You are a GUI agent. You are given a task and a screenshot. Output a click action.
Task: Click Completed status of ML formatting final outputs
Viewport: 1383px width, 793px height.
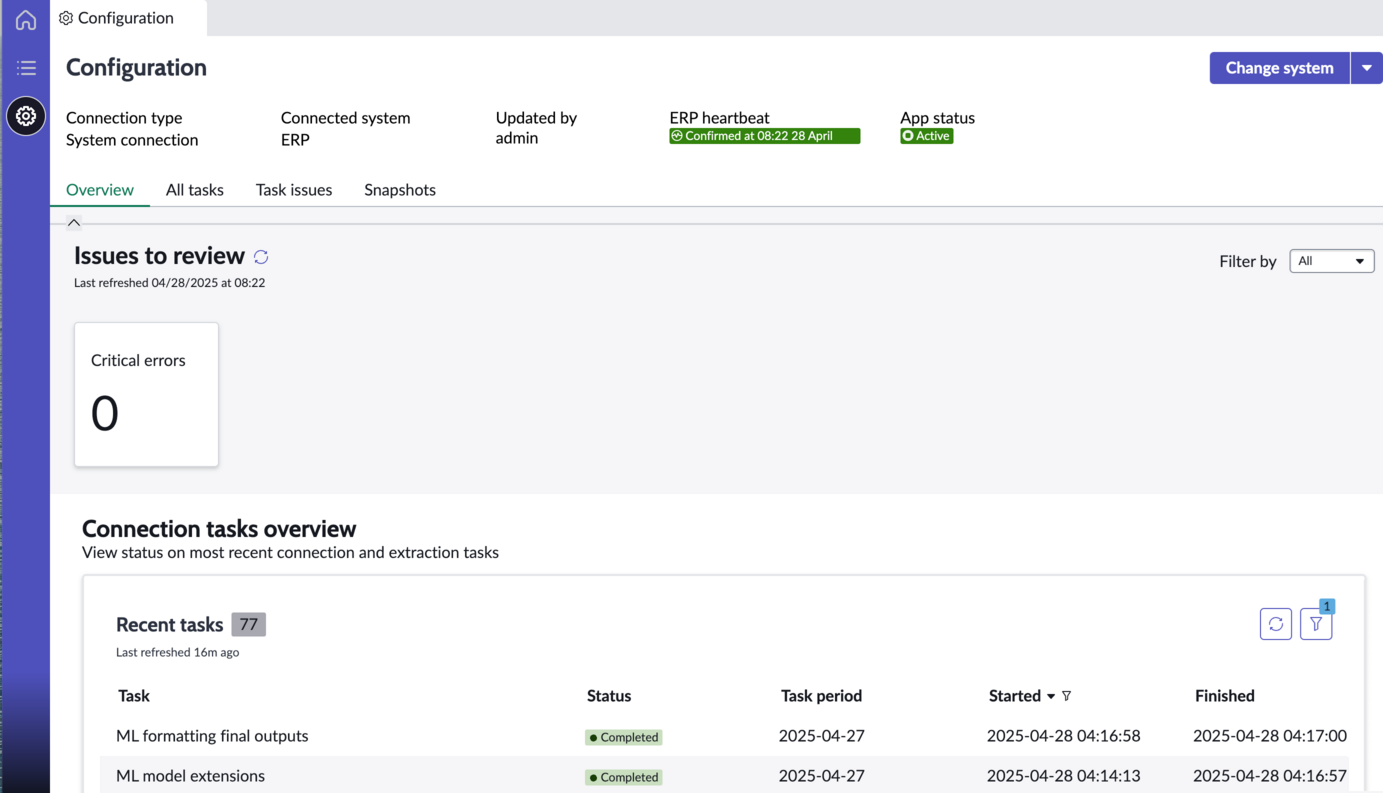pos(624,737)
